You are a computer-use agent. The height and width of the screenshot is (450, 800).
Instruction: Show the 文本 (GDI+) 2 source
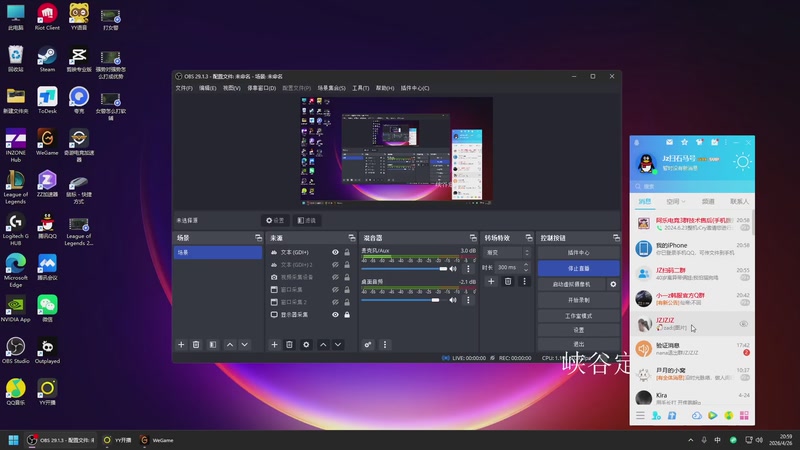pyautogui.click(x=335, y=265)
